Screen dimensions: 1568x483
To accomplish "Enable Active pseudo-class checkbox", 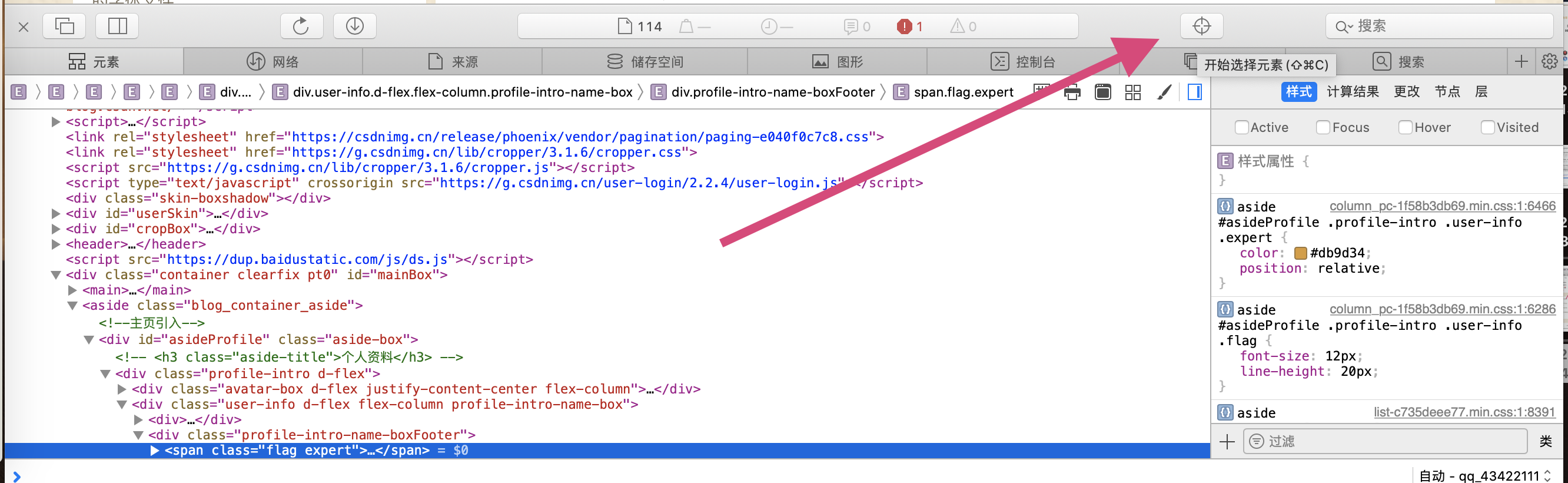I will point(1241,127).
